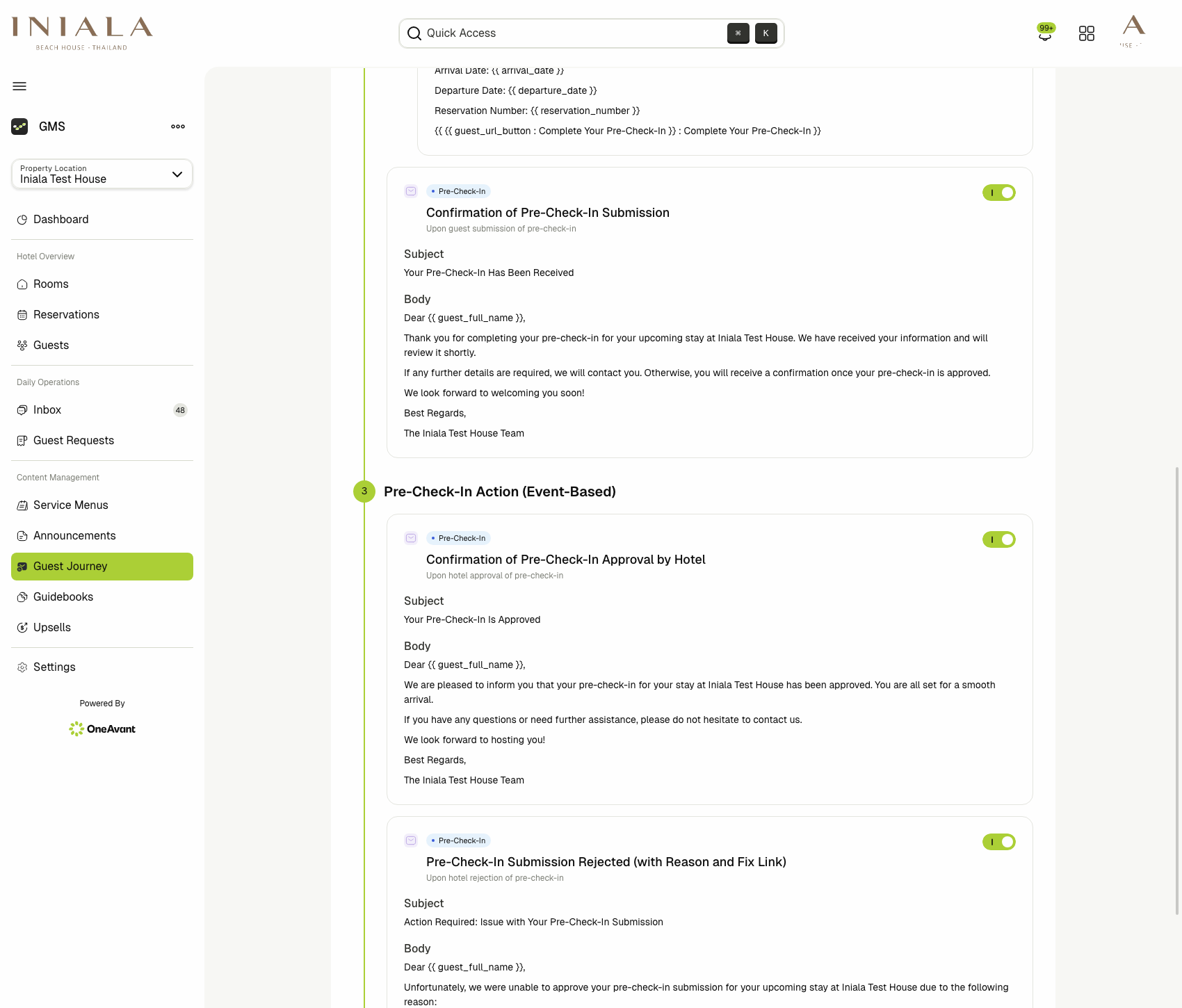Open the GMS workspace options ellipsis

pyautogui.click(x=177, y=126)
